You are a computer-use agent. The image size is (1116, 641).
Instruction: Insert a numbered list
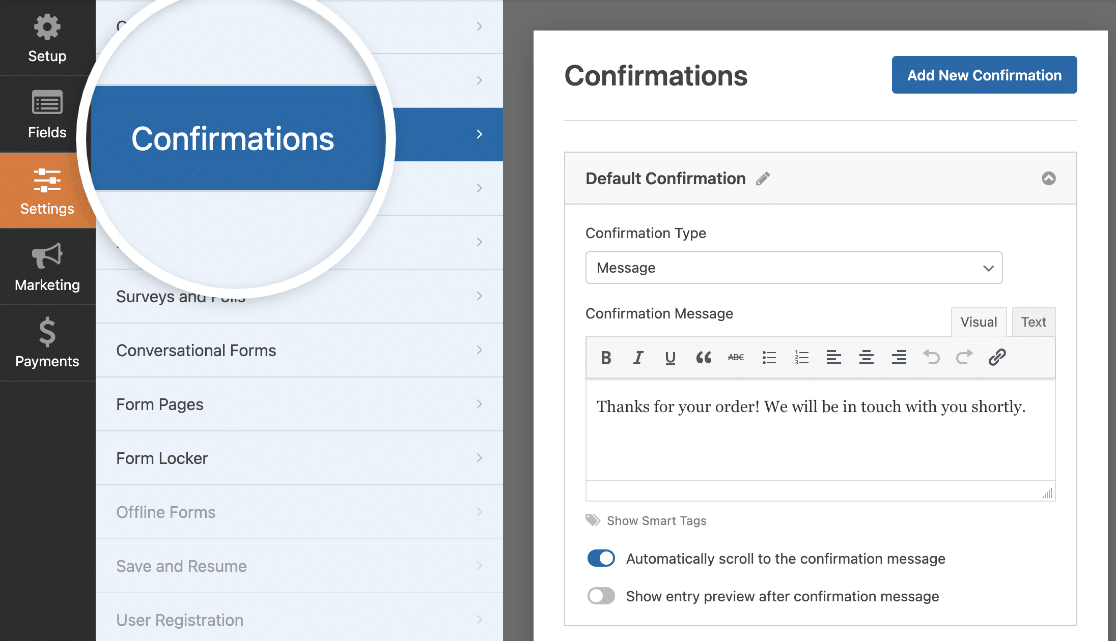click(x=801, y=357)
